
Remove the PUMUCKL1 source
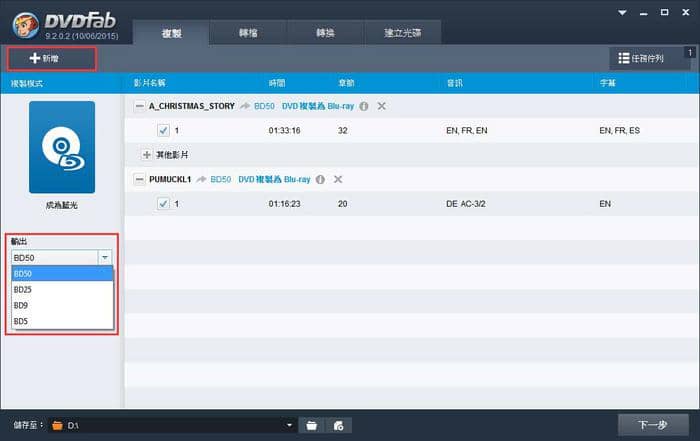pyautogui.click(x=338, y=179)
